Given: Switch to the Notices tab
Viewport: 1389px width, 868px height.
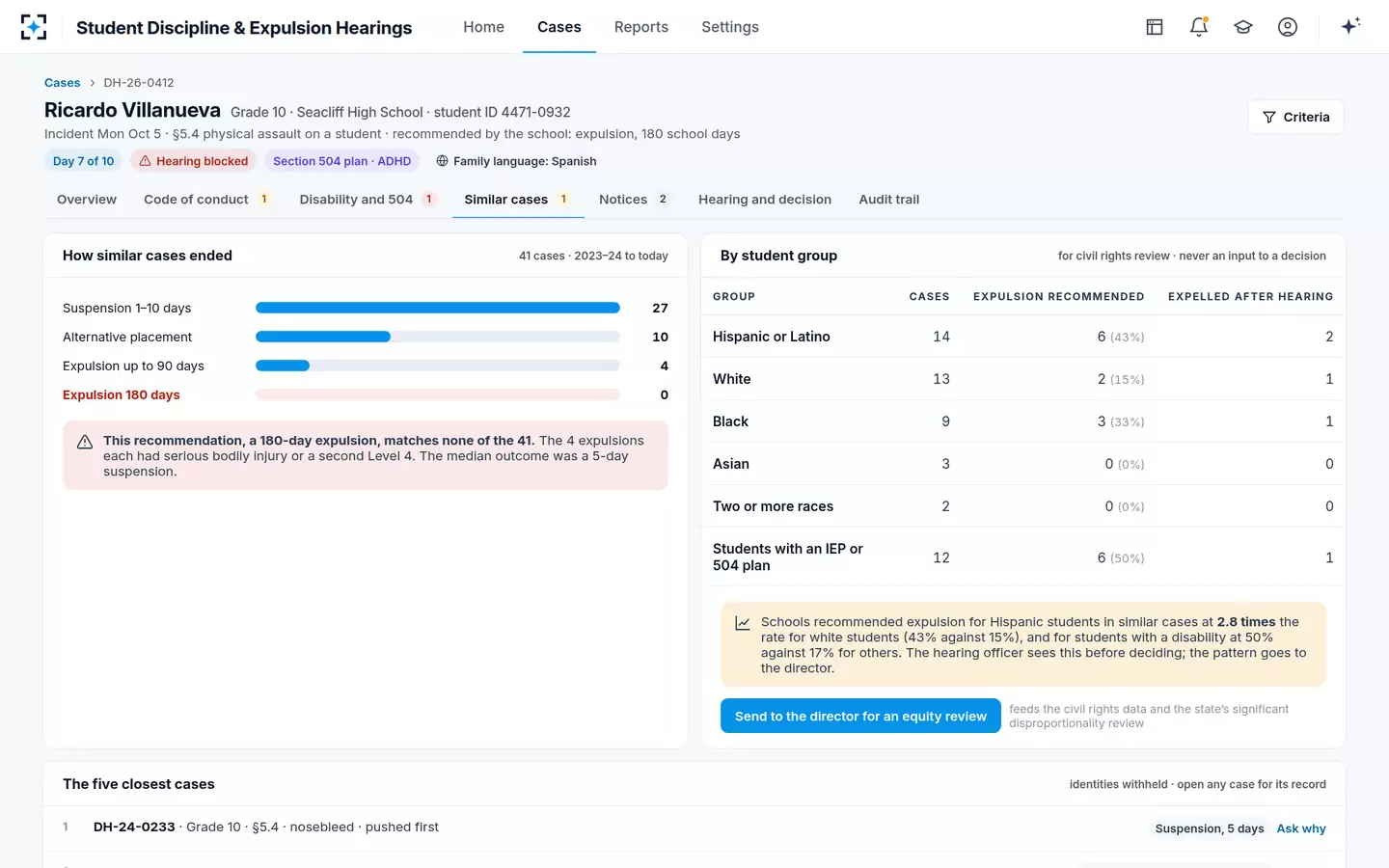Looking at the screenshot, I should pos(635,200).
